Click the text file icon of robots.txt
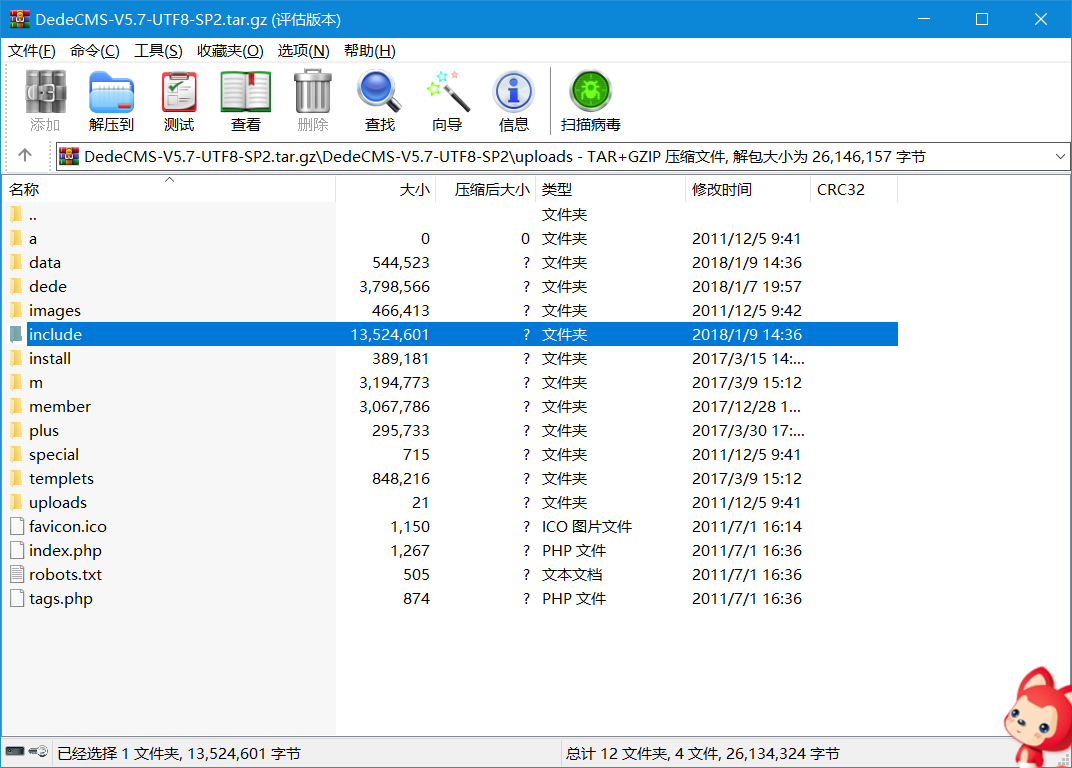 pyautogui.click(x=17, y=574)
